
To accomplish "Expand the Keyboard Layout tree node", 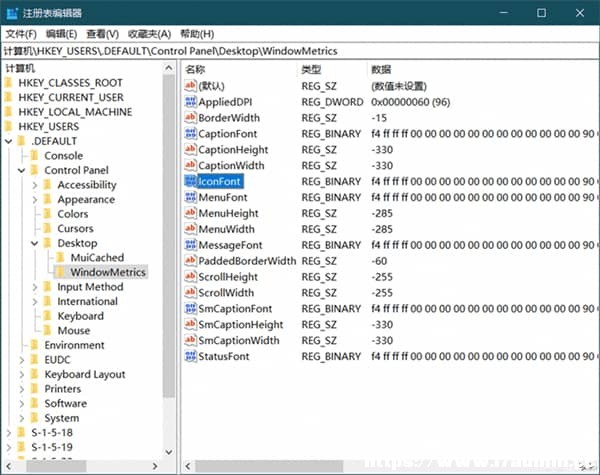I will coord(22,374).
